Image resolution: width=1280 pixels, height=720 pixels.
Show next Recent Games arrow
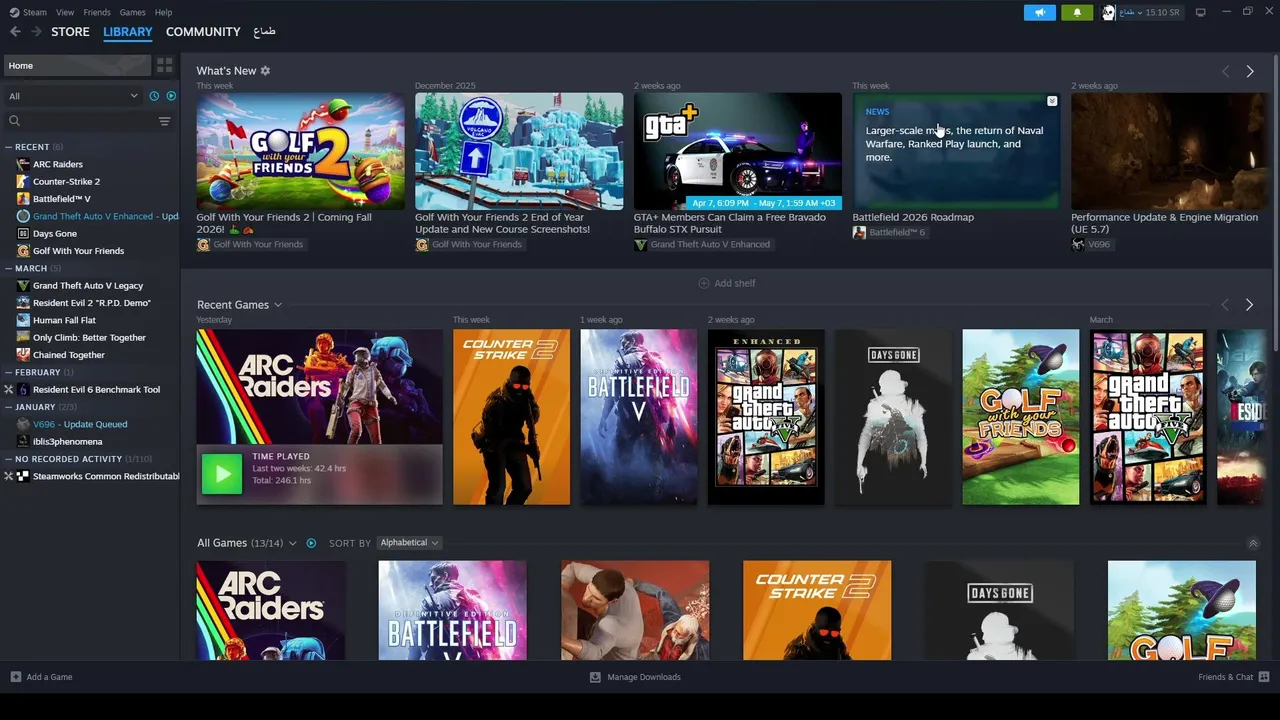point(1250,305)
